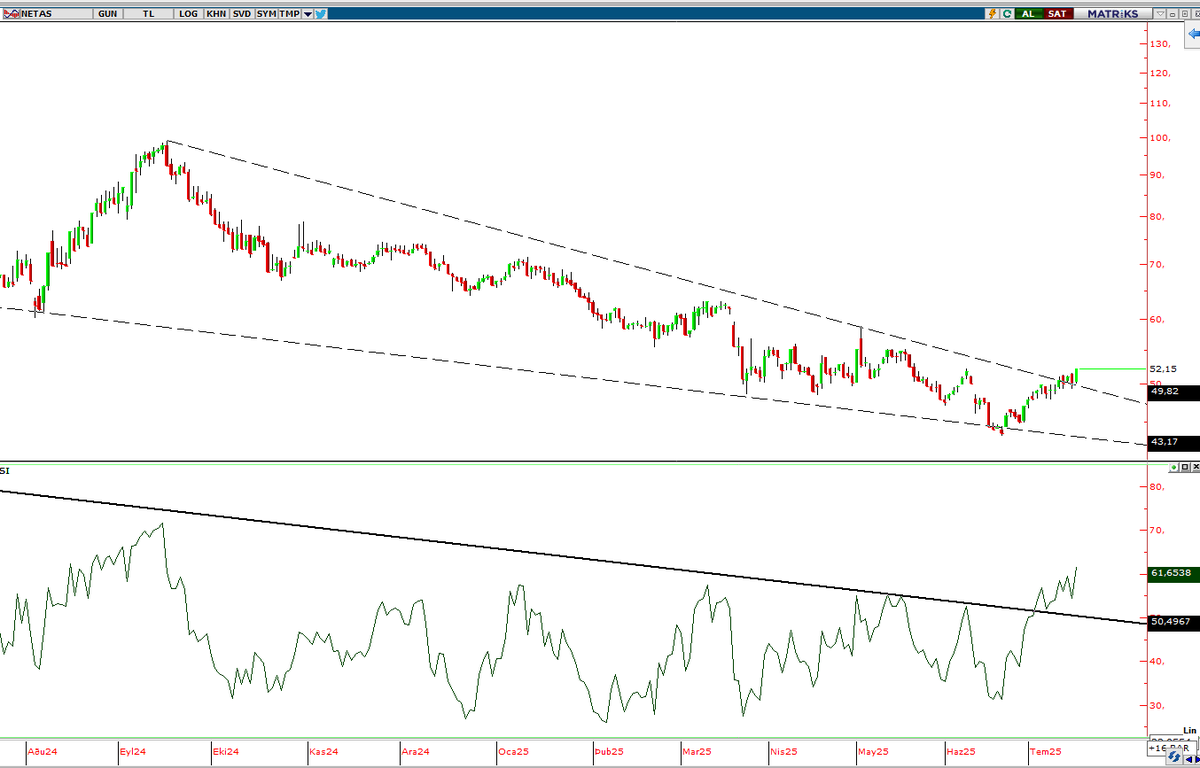The image size is (1200, 768).
Task: Toggle the SYM option
Action: [266, 14]
